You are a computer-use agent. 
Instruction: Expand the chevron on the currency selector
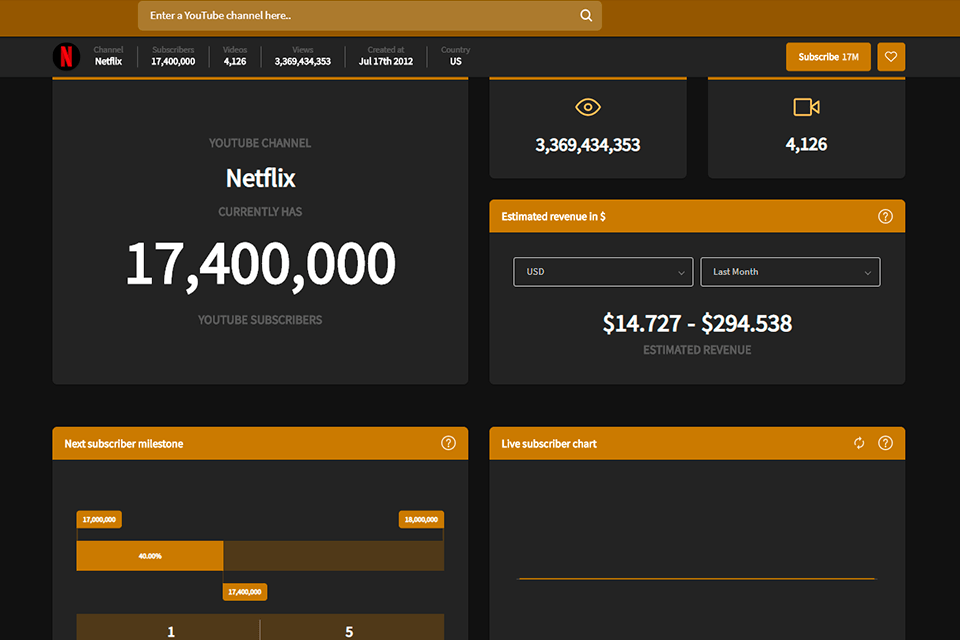683,271
